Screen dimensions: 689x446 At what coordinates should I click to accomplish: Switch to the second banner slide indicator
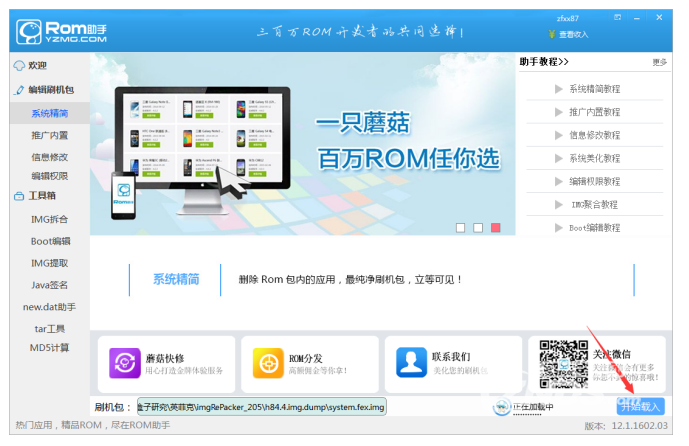478,228
